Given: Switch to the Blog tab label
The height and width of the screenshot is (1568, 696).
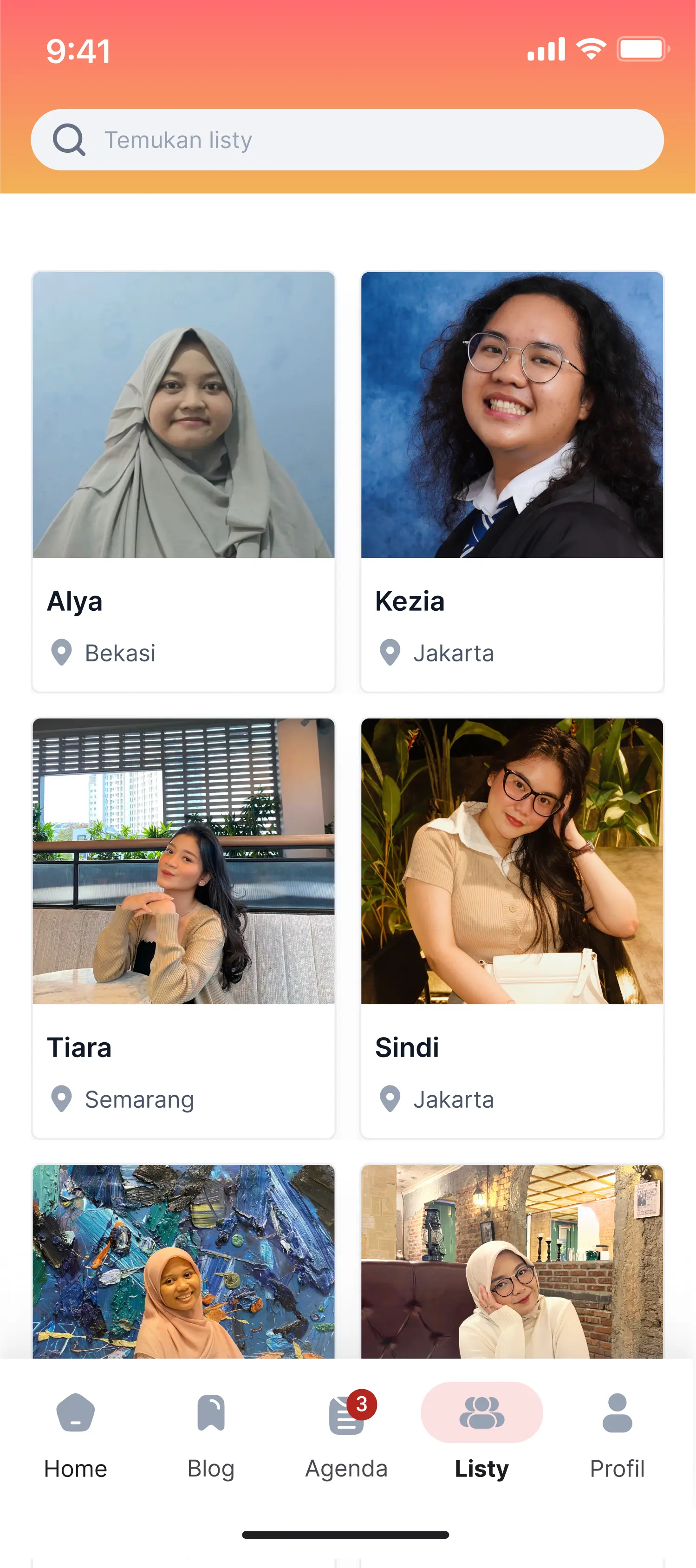Looking at the screenshot, I should point(211,1468).
